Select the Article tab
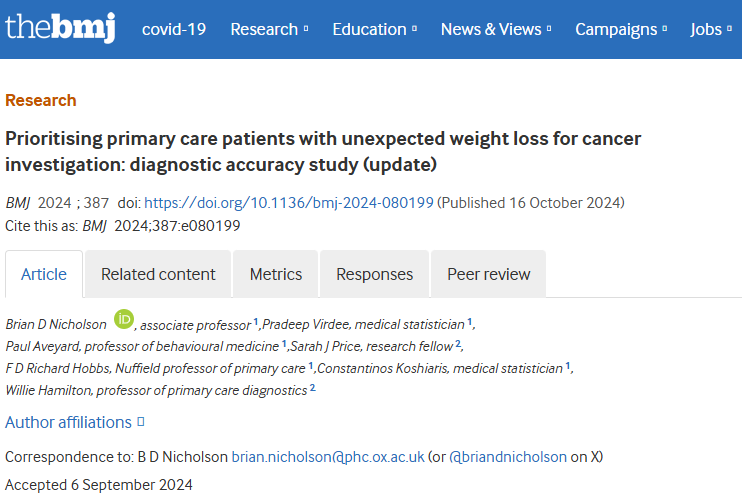The image size is (742, 496). pos(44,274)
